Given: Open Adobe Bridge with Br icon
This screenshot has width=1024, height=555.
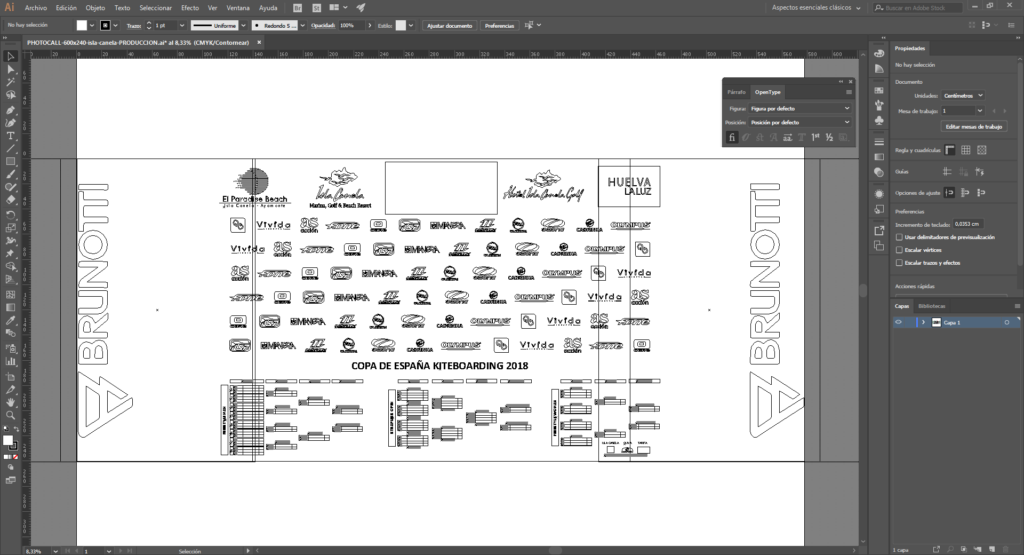Looking at the screenshot, I should coord(298,8).
